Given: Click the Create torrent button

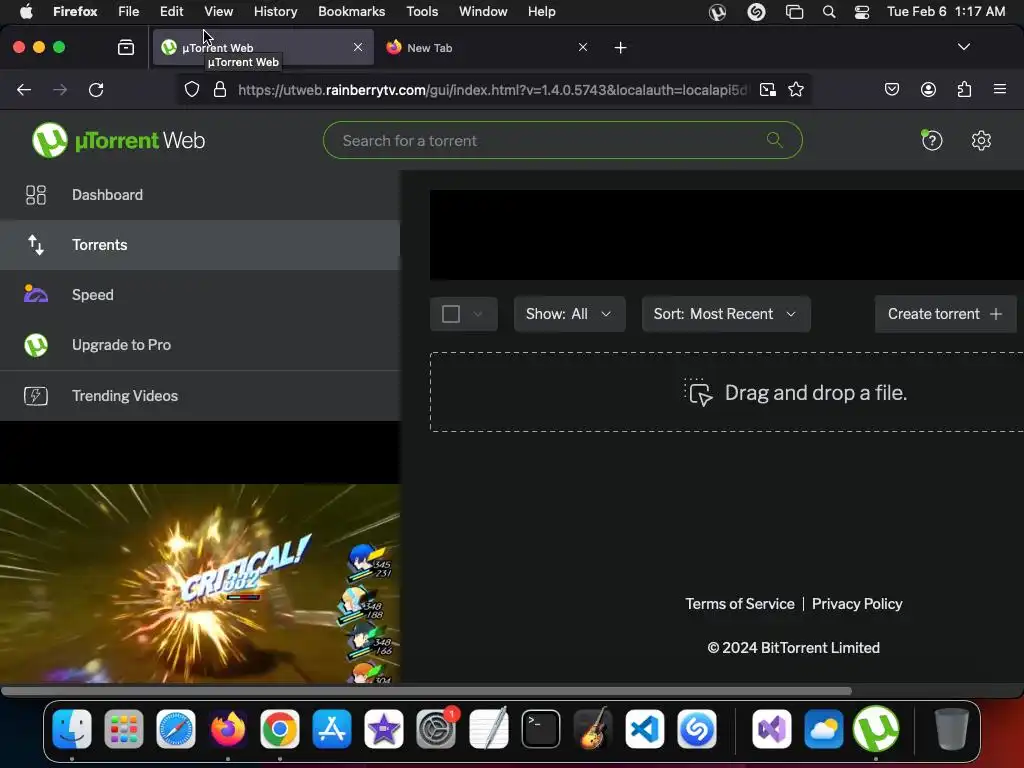Looking at the screenshot, I should pyautogui.click(x=945, y=314).
